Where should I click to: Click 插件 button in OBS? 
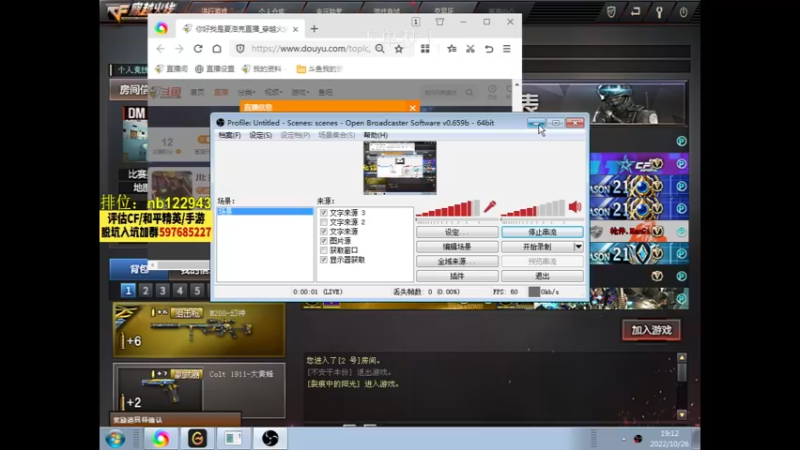[x=457, y=276]
